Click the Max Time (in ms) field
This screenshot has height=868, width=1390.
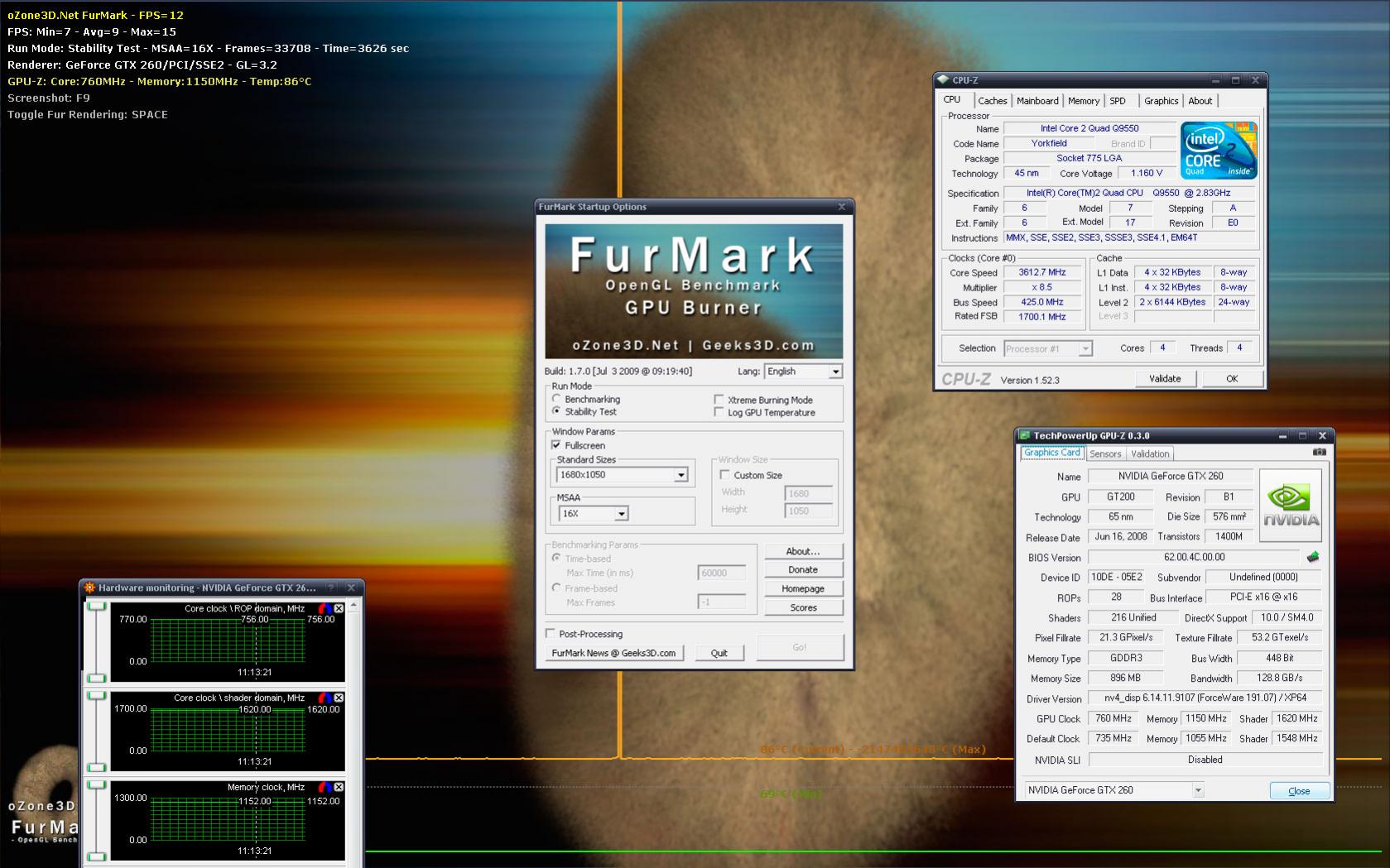(x=722, y=573)
